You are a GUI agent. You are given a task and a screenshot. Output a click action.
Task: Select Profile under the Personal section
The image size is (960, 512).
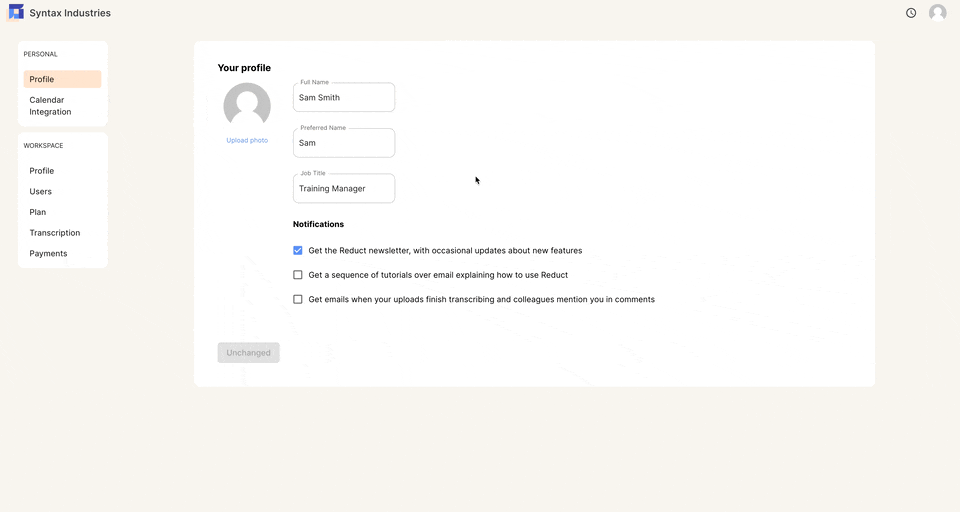pos(62,79)
